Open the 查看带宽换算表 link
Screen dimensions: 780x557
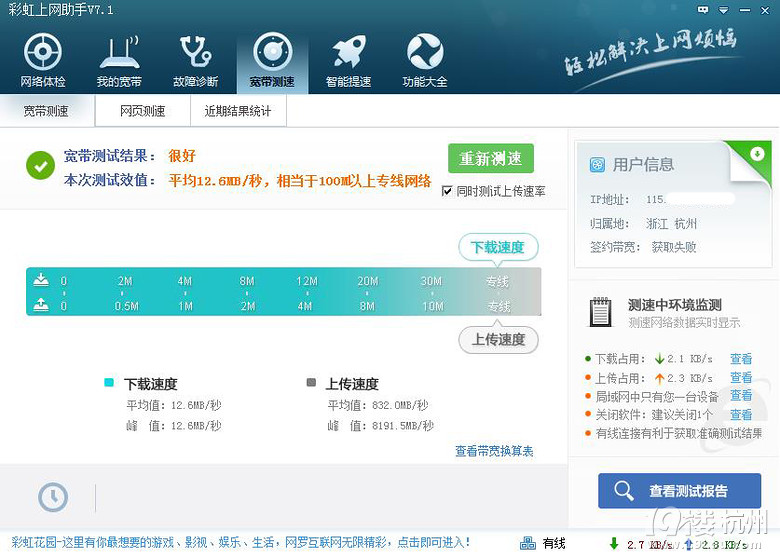coord(494,451)
